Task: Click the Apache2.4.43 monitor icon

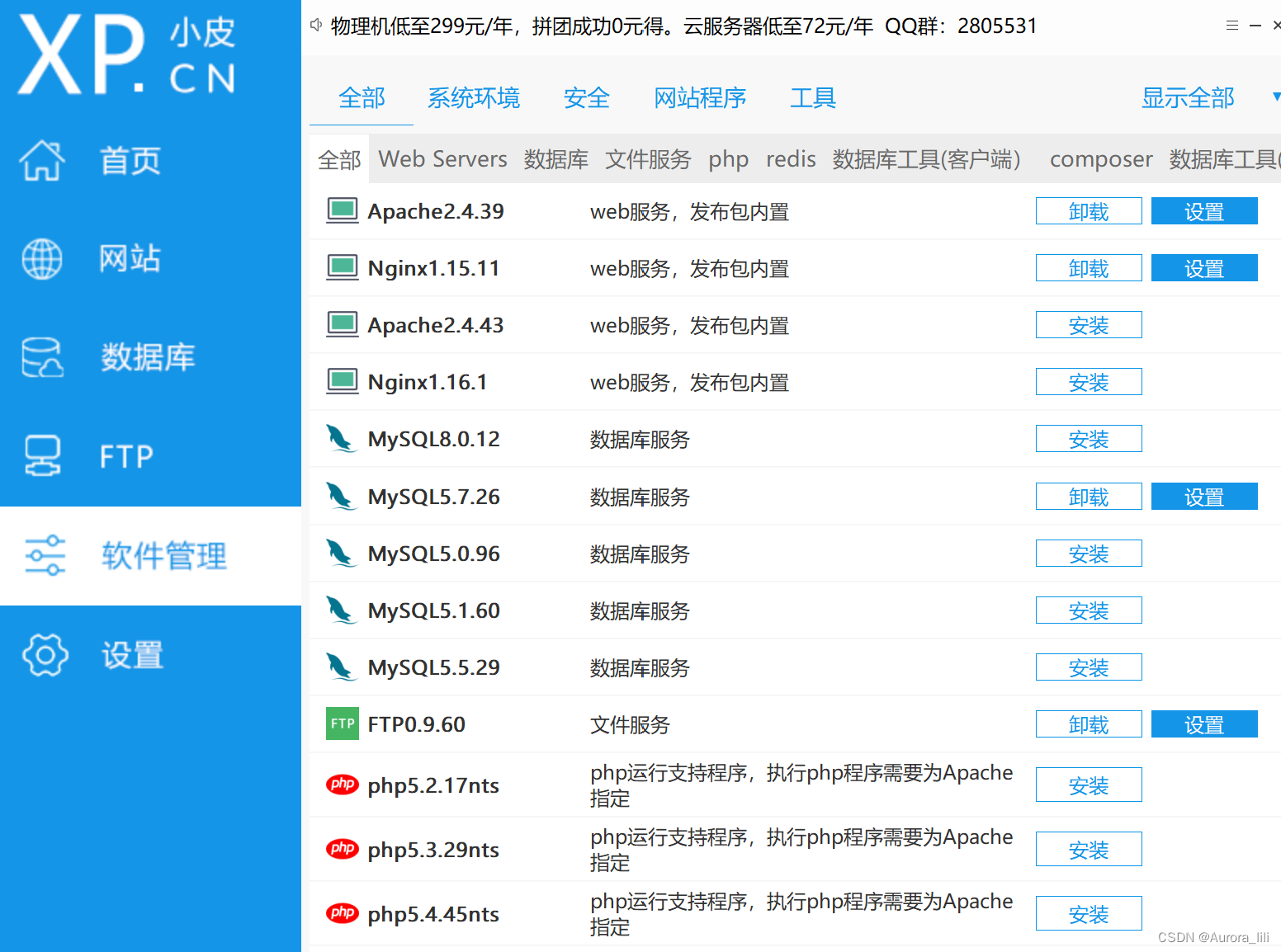Action: [343, 325]
